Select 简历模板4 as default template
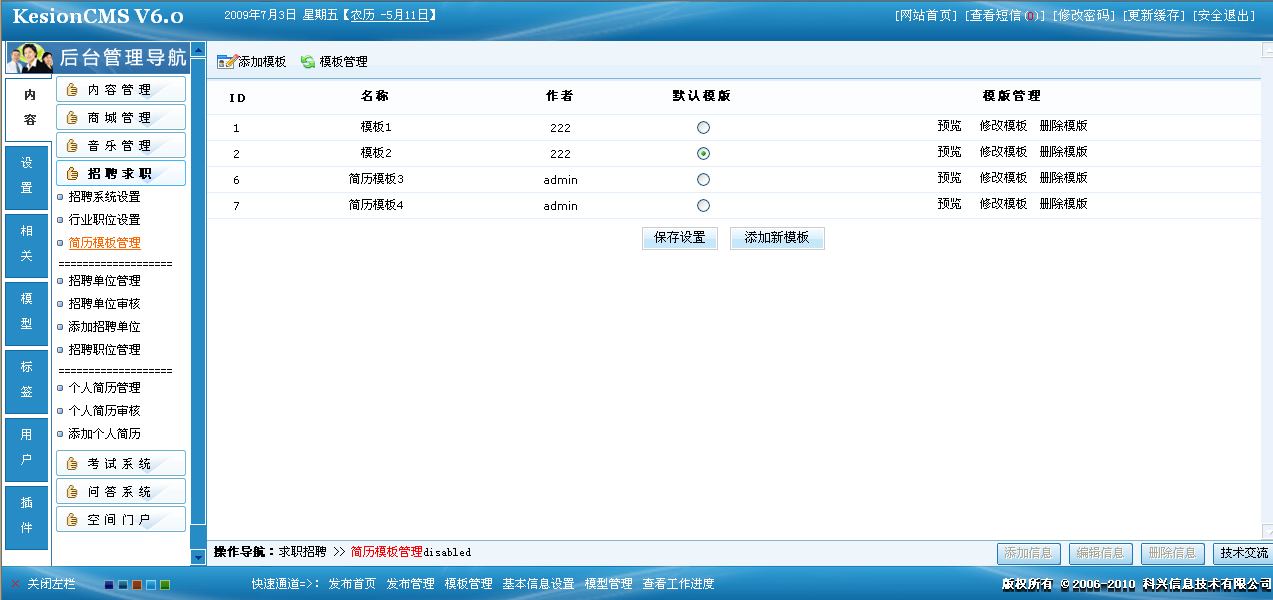The image size is (1273, 600). coord(703,205)
